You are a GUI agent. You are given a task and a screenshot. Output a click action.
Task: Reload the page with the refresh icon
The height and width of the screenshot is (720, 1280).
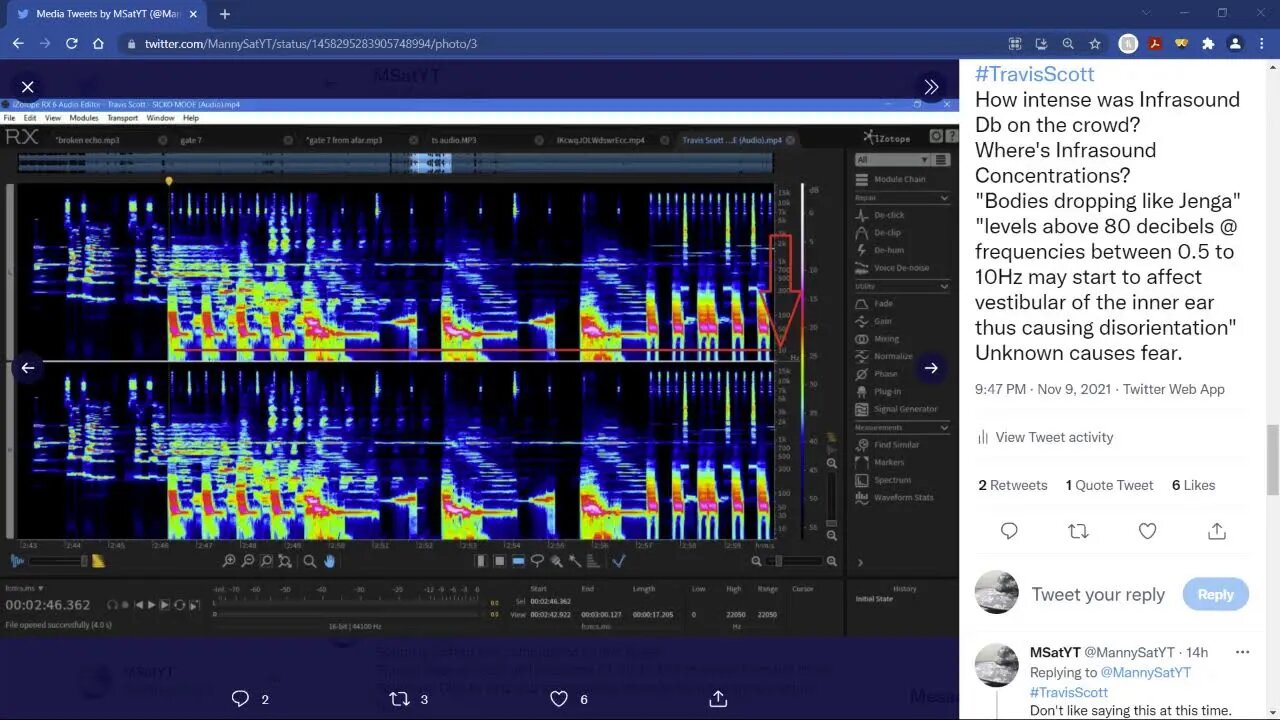pyautogui.click(x=72, y=44)
